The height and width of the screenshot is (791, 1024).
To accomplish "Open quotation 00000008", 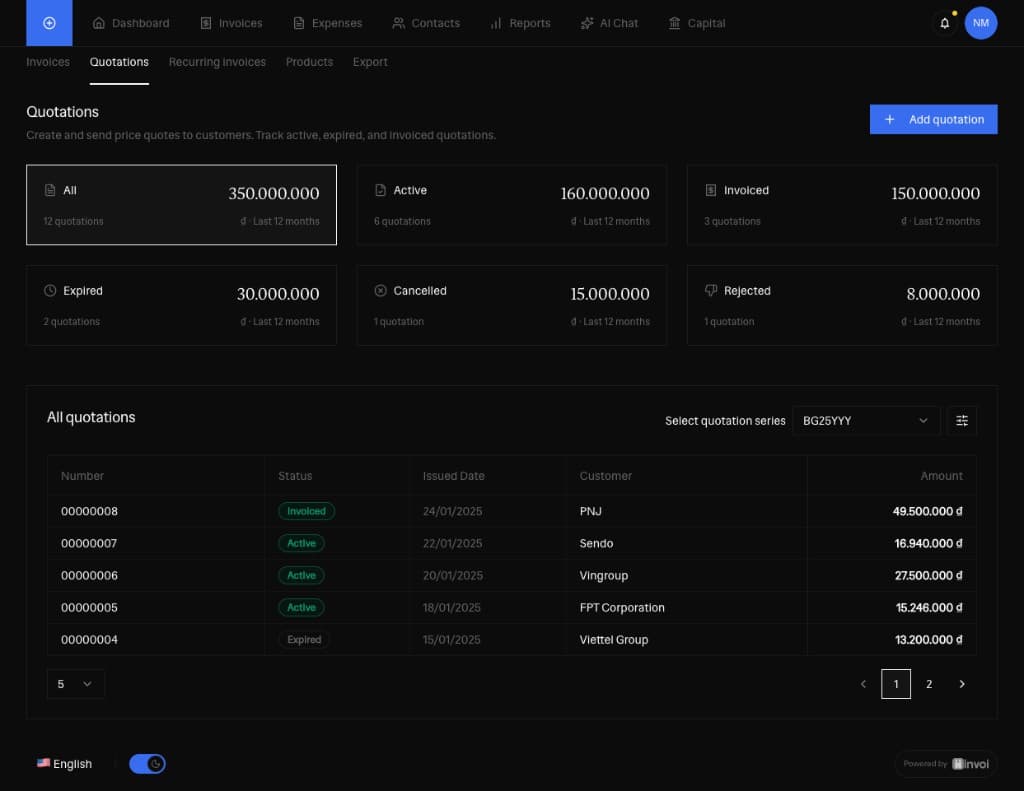I will [x=89, y=511].
